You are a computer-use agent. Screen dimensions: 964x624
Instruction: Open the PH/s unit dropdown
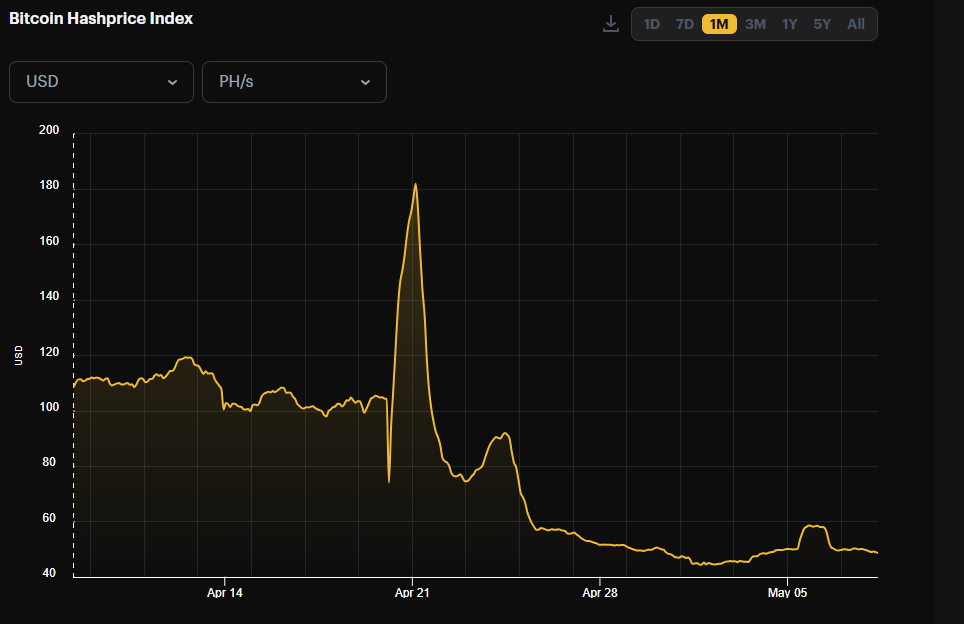tap(294, 82)
